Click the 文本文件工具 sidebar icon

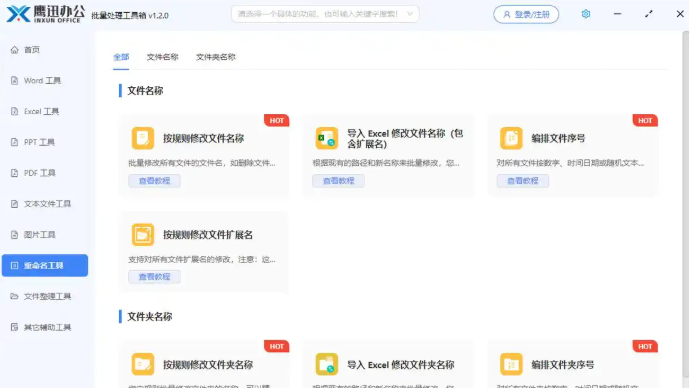15,204
